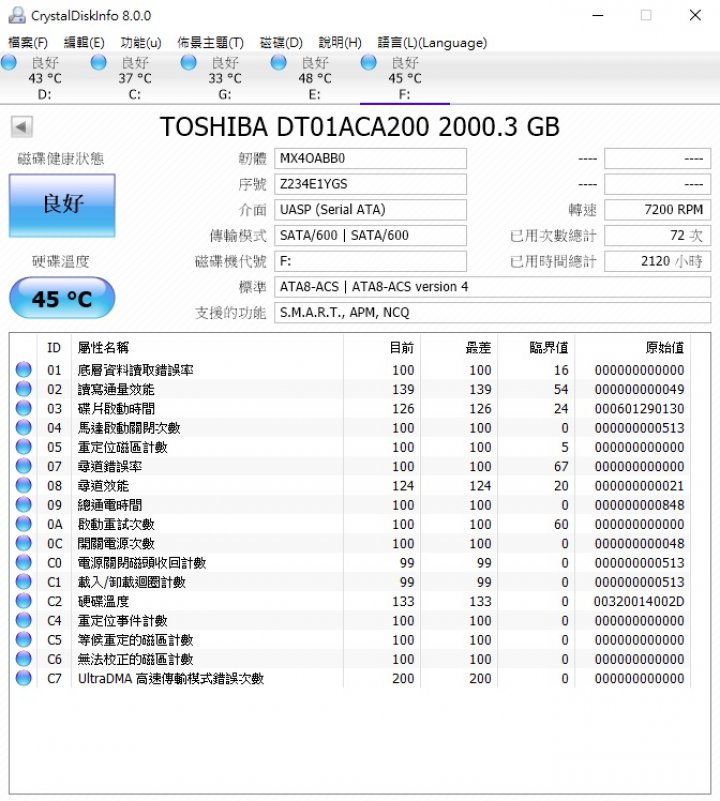This screenshot has height=801, width=720.
Task: Select the 硬碟溫度 attribute row
Action: 350,601
